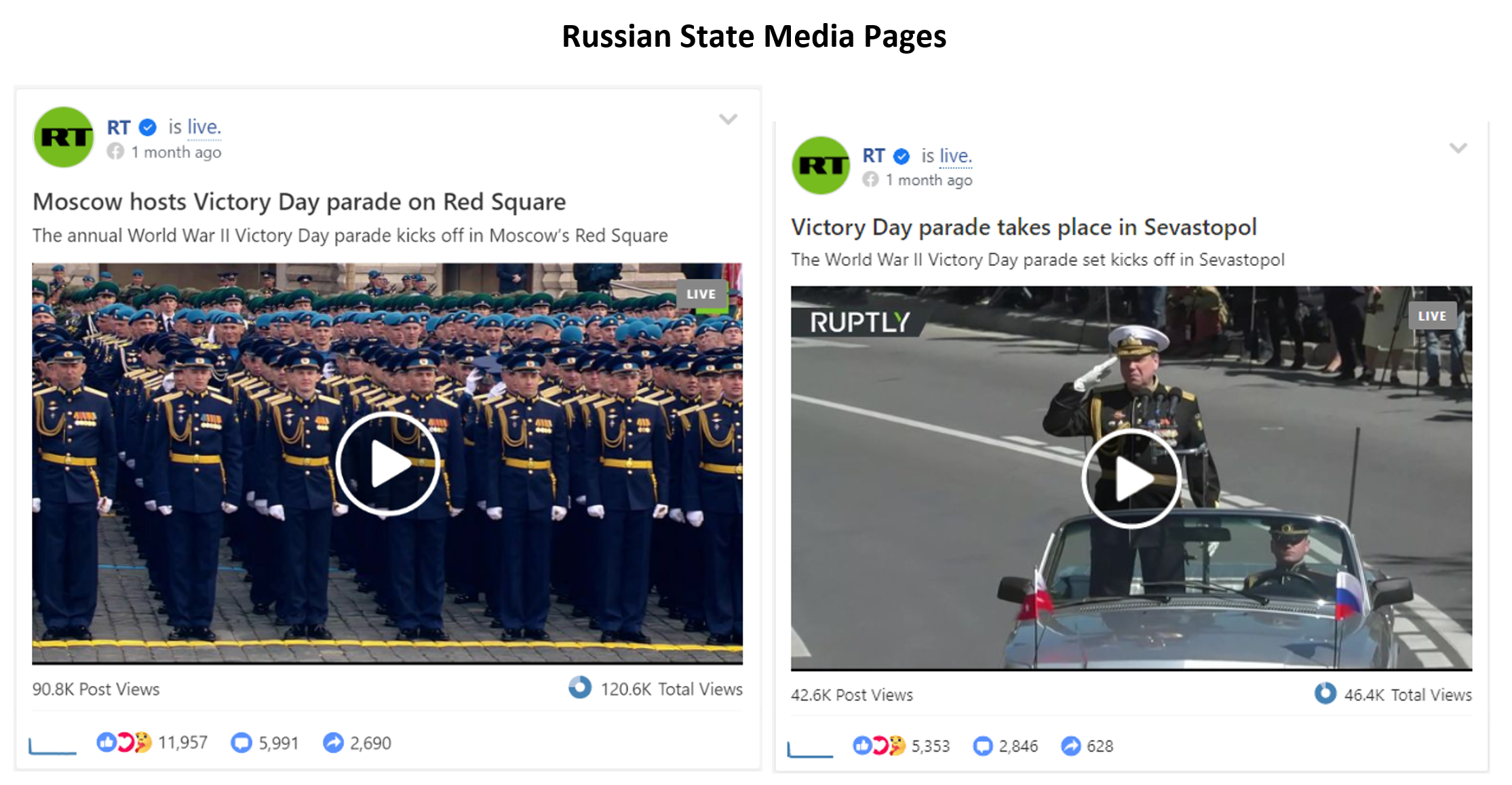Click the comments icon showing 5,991

241,742
